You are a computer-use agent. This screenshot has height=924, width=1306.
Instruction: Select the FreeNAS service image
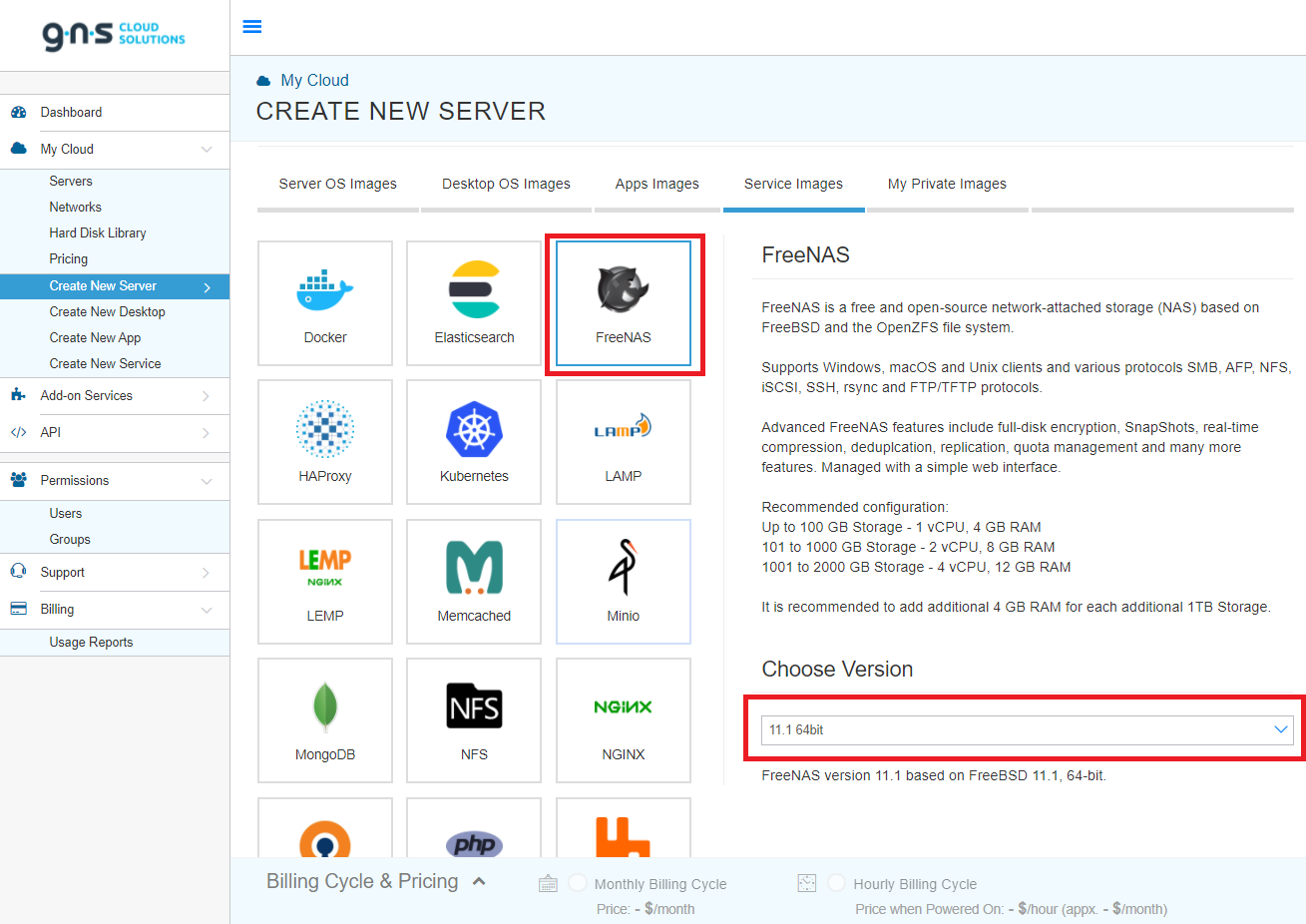tap(624, 303)
